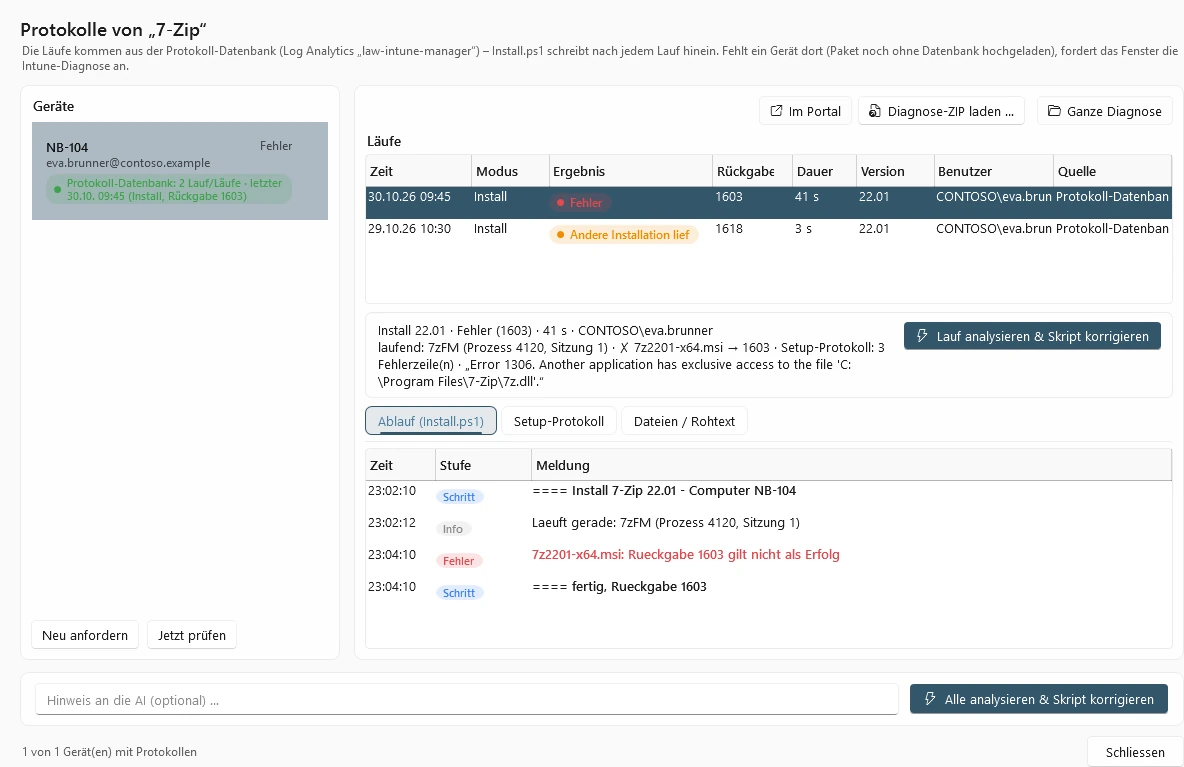Sort runs by Ergebnis column
Screen dimensions: 1184x767
click(x=631, y=171)
